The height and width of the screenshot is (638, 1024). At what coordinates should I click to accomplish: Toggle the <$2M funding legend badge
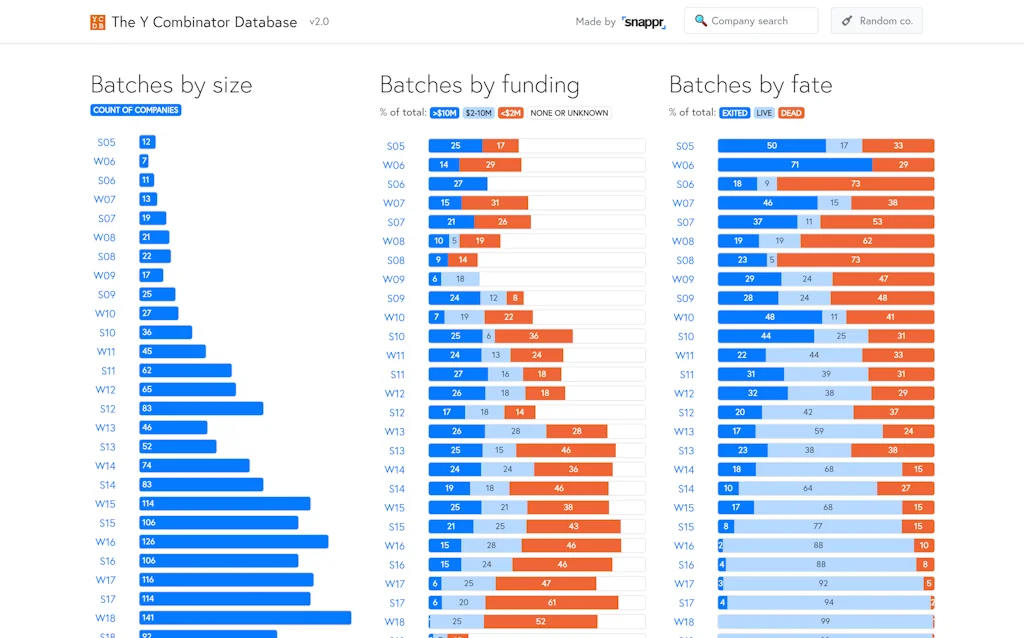click(x=510, y=113)
